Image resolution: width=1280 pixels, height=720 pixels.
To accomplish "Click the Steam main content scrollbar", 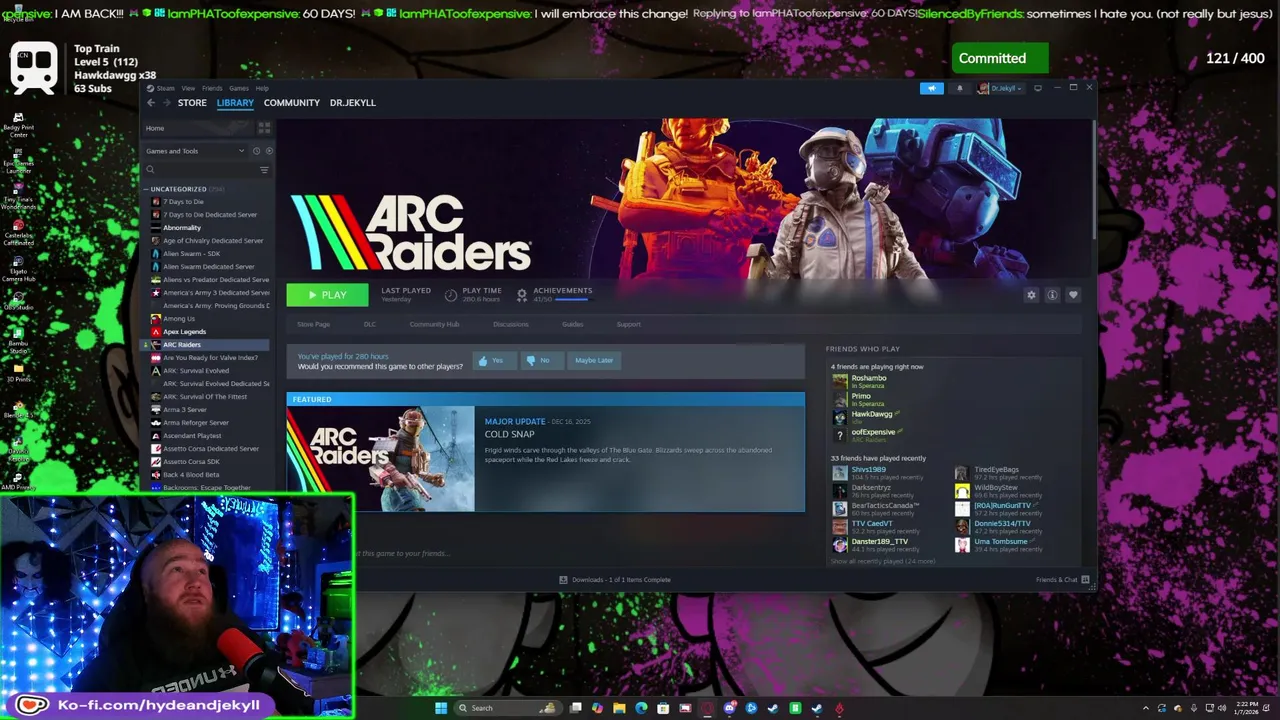I will (x=1095, y=180).
